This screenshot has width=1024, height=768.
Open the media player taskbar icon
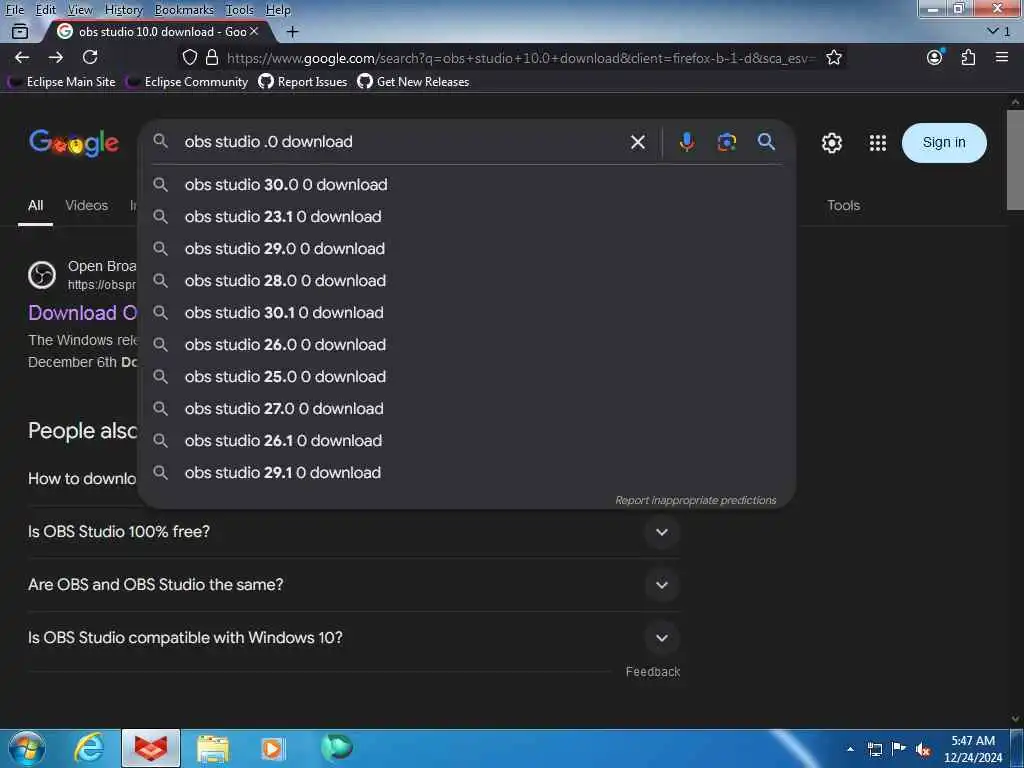[x=272, y=748]
